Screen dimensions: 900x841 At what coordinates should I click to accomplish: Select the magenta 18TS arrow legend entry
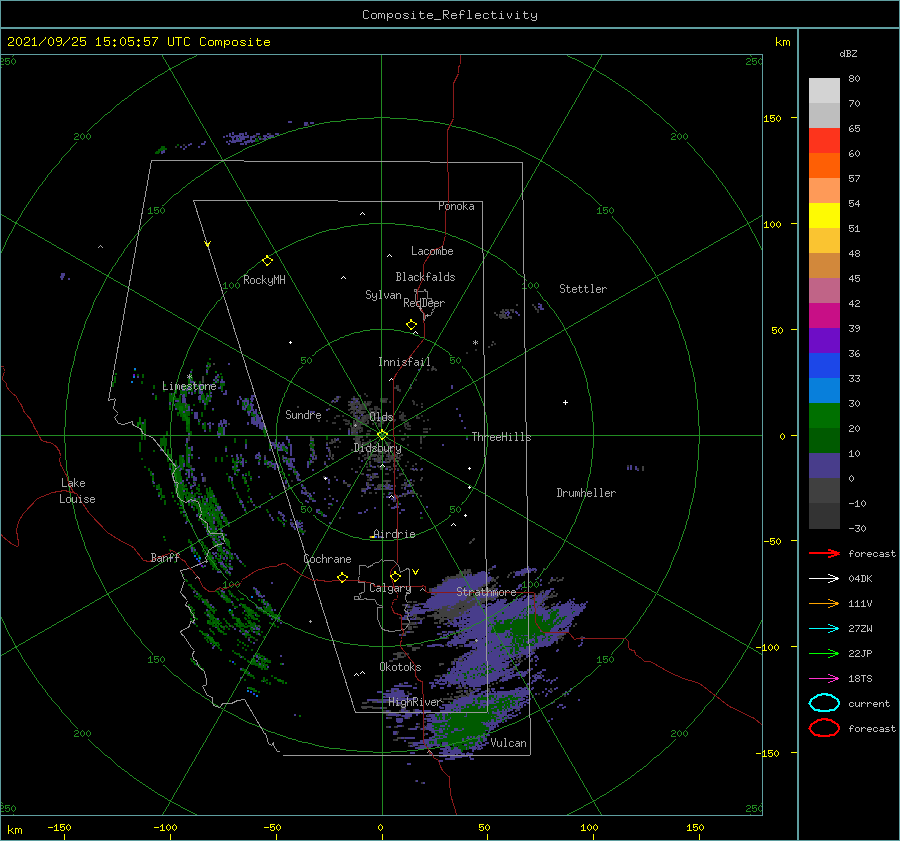click(x=824, y=679)
